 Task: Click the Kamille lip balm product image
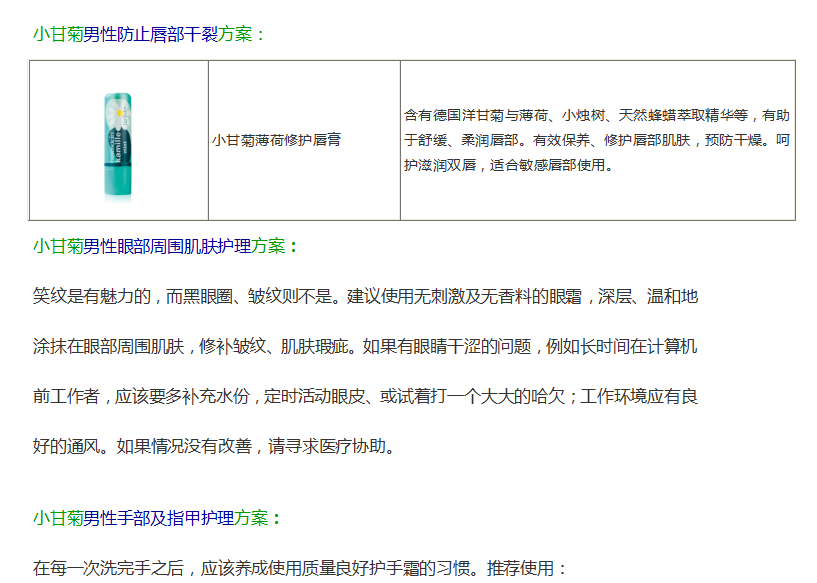coord(118,146)
